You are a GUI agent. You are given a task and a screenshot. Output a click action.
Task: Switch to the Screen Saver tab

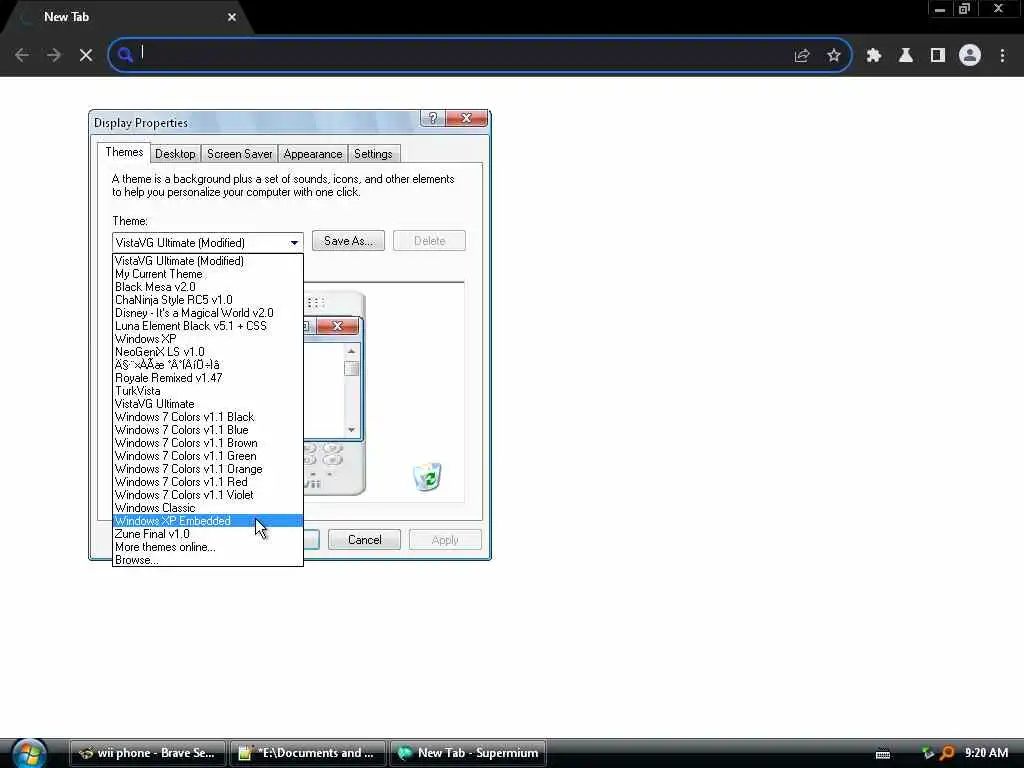point(240,154)
